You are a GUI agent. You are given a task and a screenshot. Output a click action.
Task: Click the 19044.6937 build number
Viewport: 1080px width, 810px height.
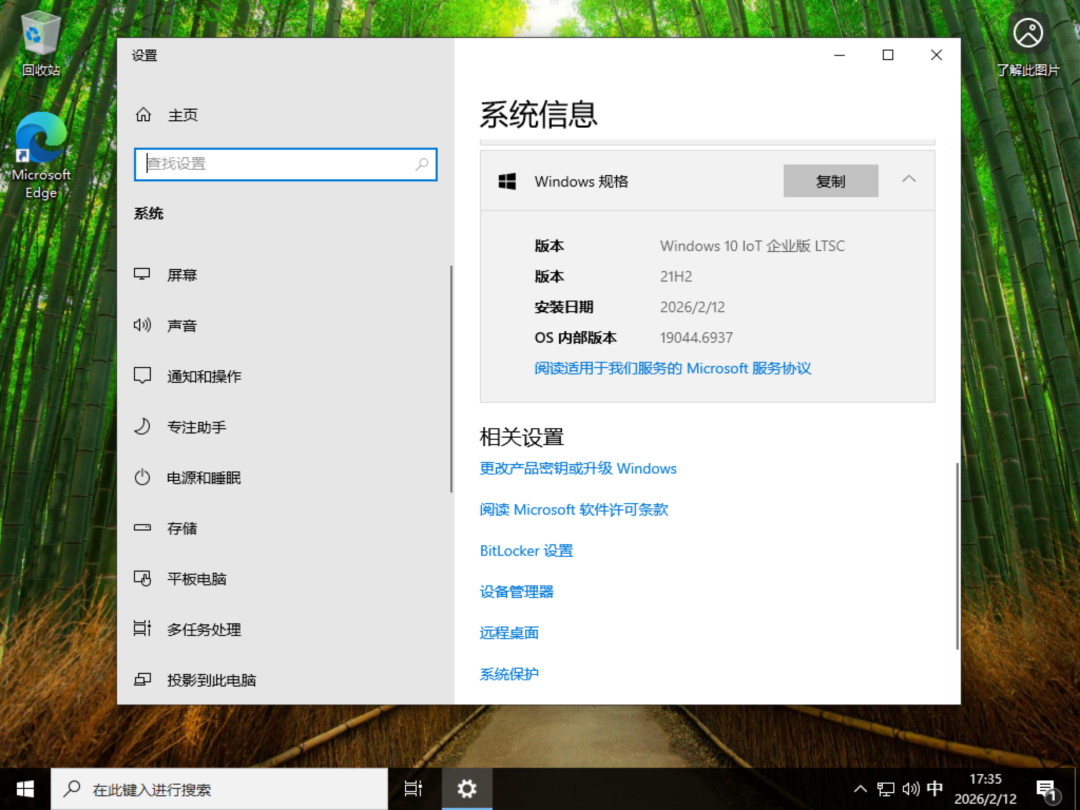[696, 338]
